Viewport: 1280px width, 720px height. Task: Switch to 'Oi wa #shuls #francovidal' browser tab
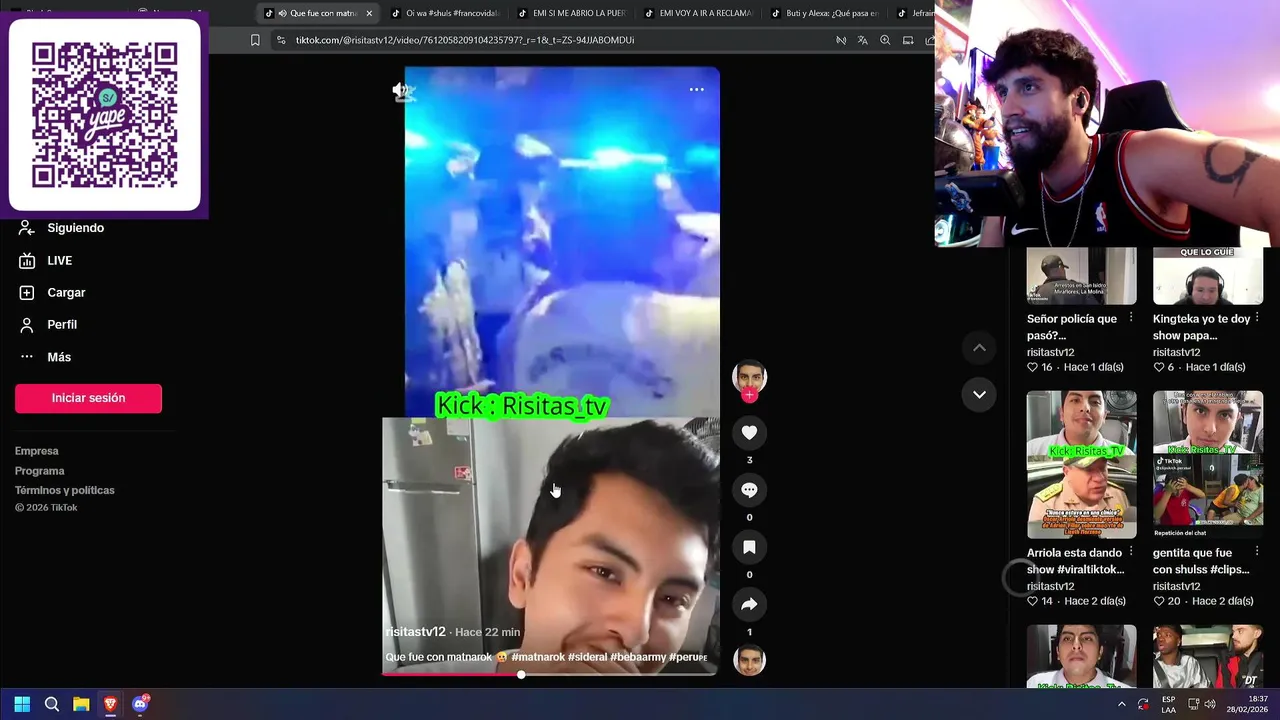pos(444,13)
